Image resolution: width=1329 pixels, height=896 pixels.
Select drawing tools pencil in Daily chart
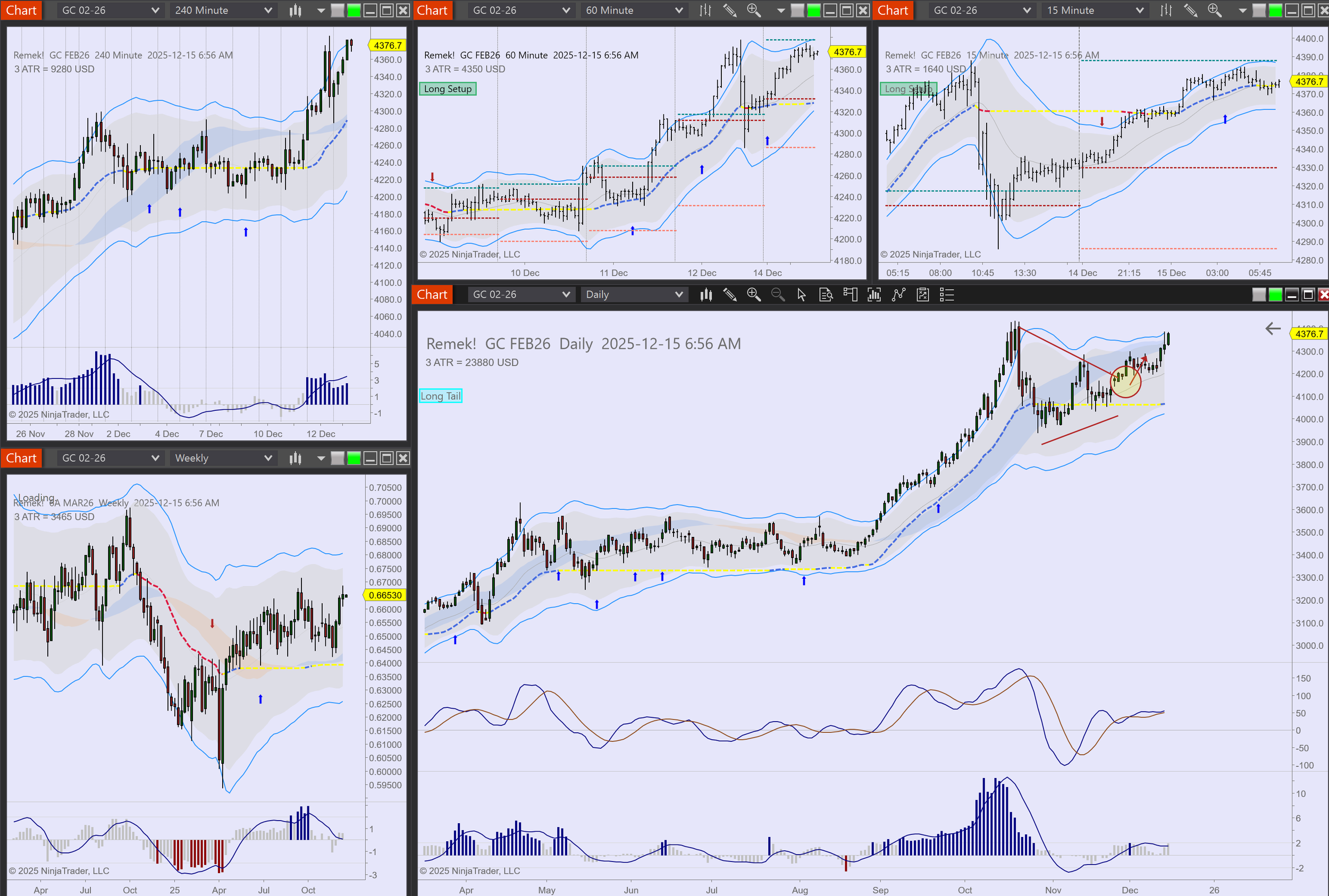pos(730,294)
